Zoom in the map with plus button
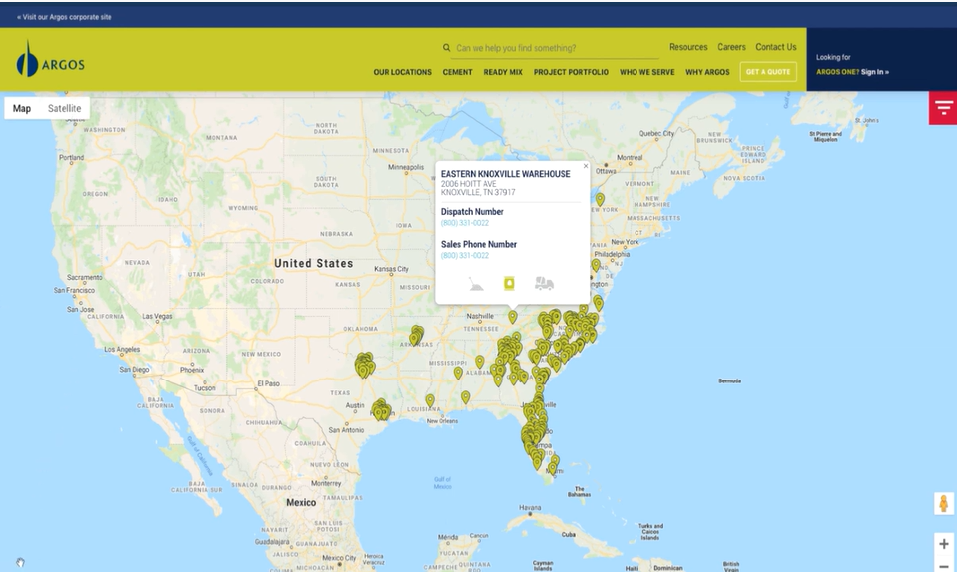This screenshot has height=572, width=957. 944,543
